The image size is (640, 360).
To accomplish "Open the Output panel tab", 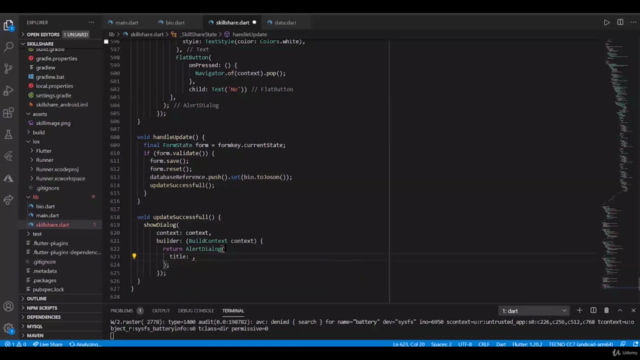I will pos(160,311).
